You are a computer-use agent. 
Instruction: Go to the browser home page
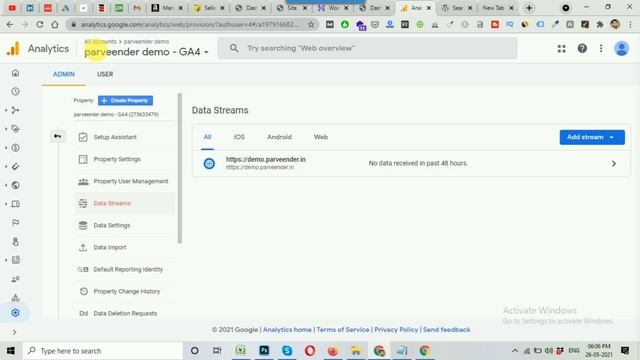pyautogui.click(x=55, y=24)
